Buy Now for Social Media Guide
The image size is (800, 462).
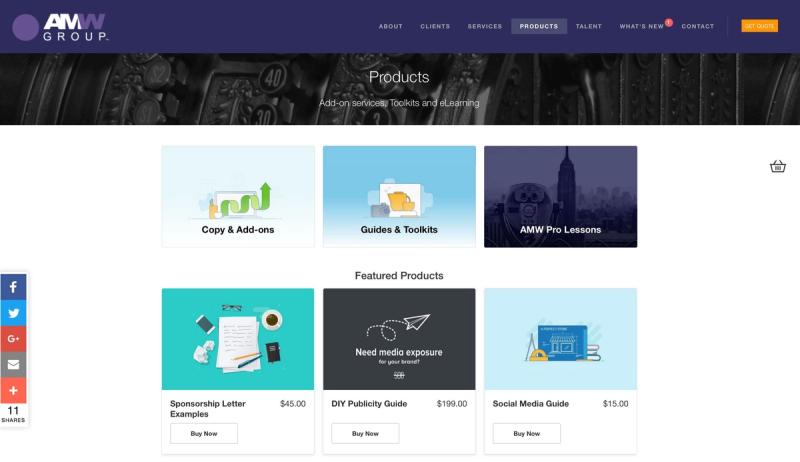pos(527,433)
